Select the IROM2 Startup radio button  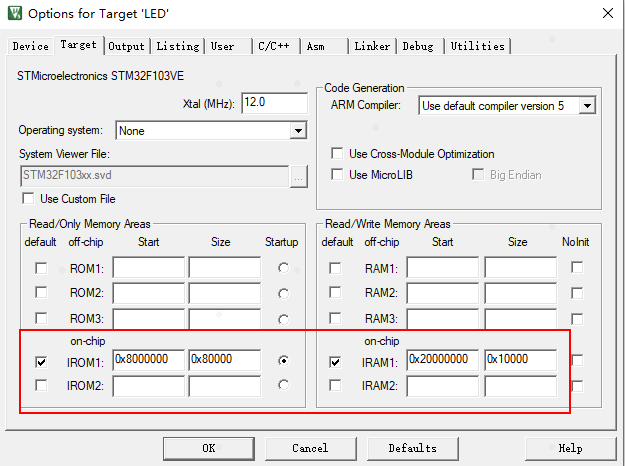point(283,385)
